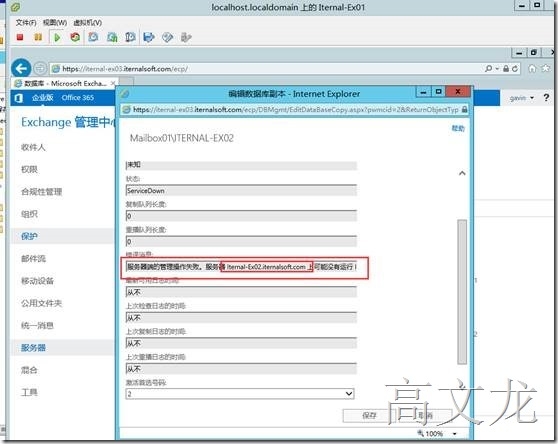Click the scroll up chevron in dialog
Viewport: 558px width, 444px height.
tap(462, 173)
